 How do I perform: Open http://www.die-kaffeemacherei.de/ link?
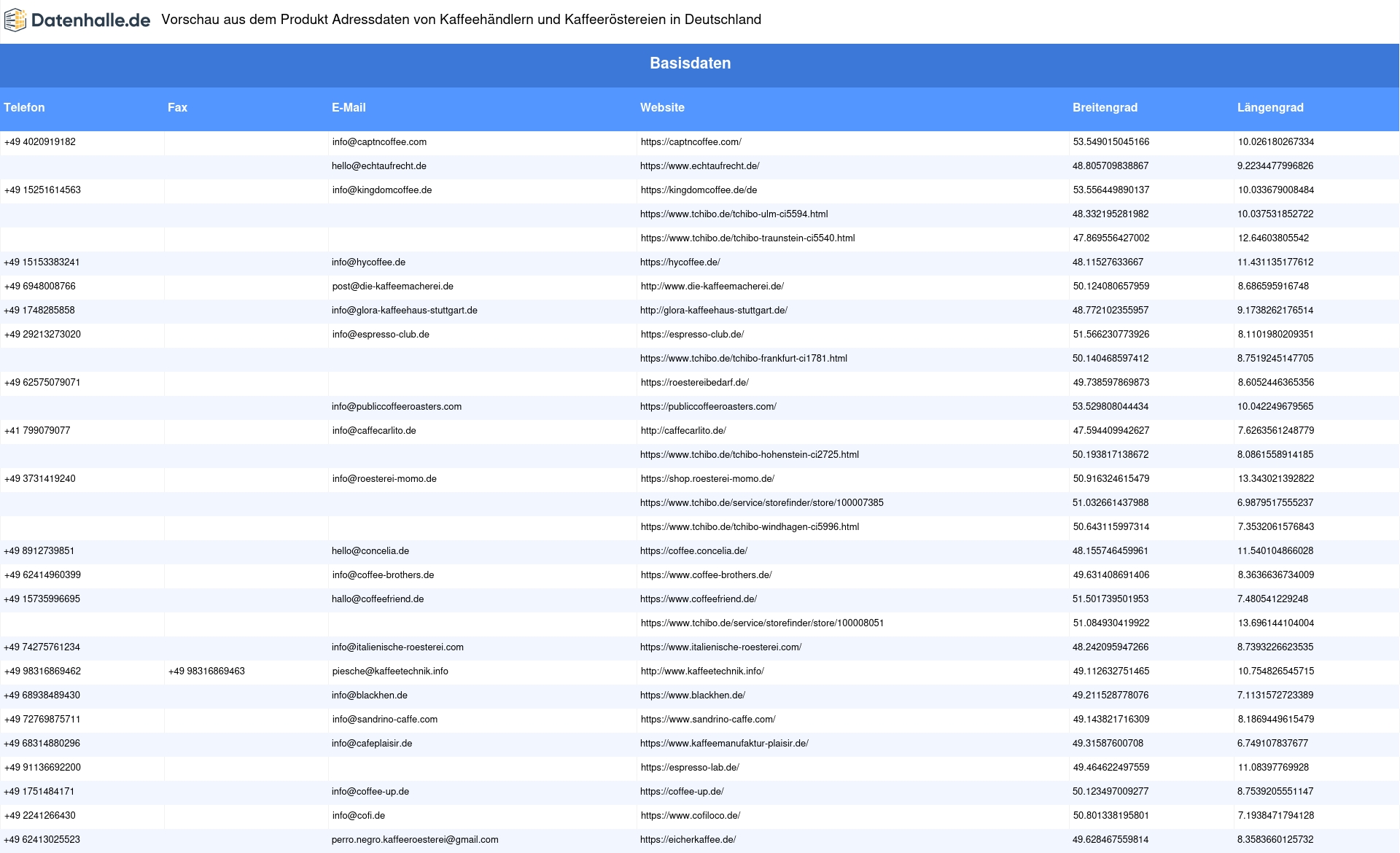(712, 287)
